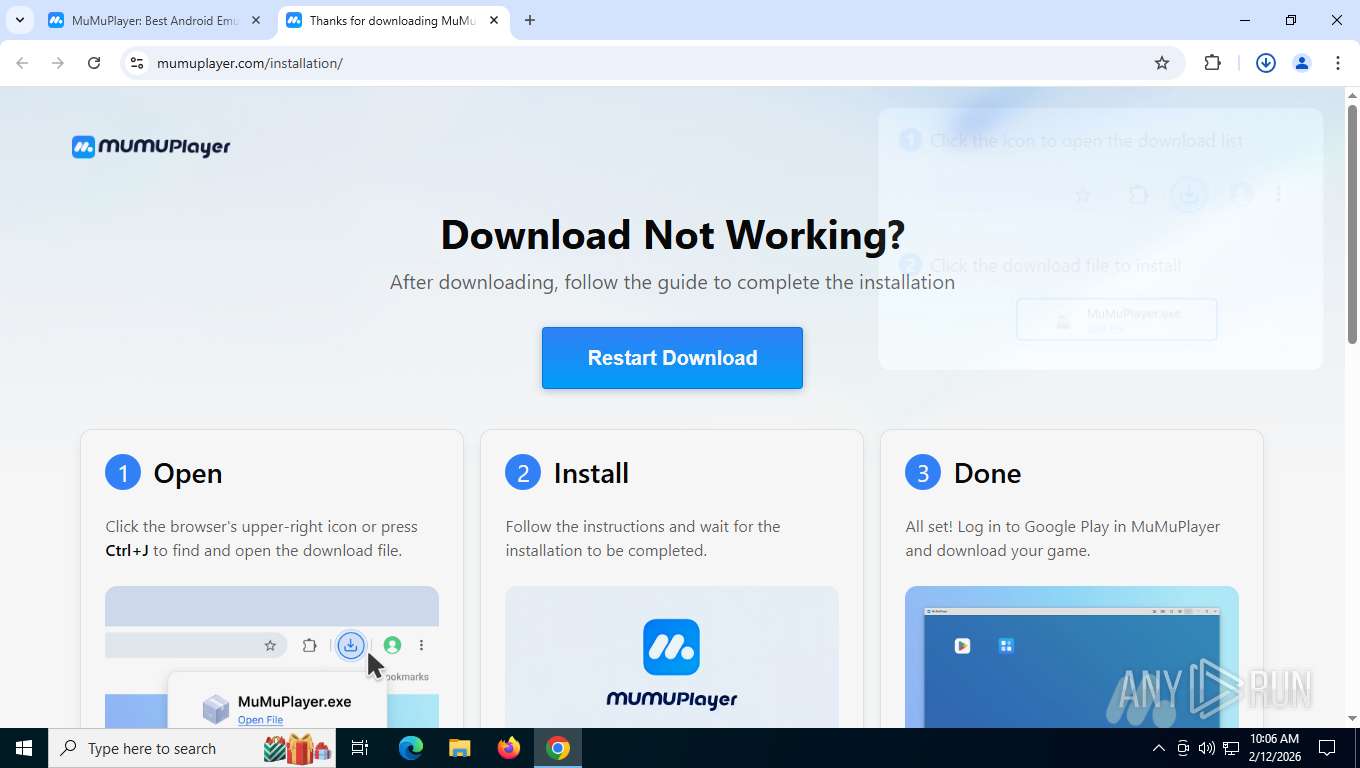Viewport: 1360px width, 768px height.
Task: Close the MuMuPlayer: Best Android Emulator tab
Action: [256, 20]
